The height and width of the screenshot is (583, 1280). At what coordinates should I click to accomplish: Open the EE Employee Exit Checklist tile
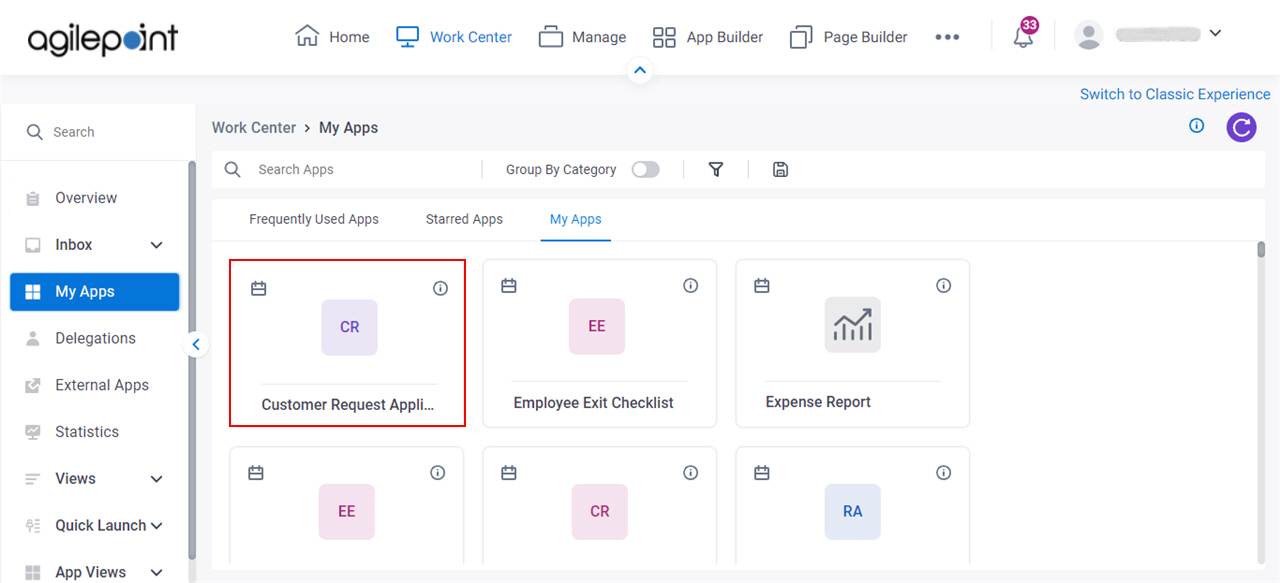tap(597, 326)
